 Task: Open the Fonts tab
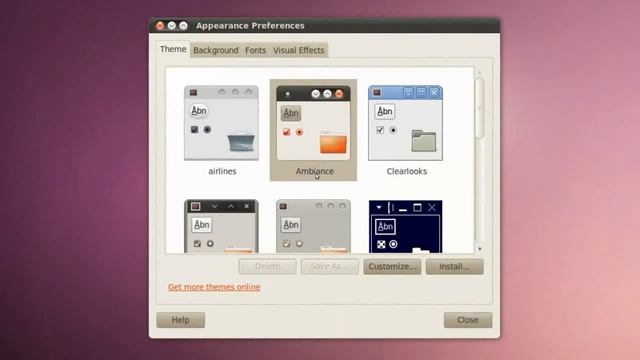click(x=256, y=50)
